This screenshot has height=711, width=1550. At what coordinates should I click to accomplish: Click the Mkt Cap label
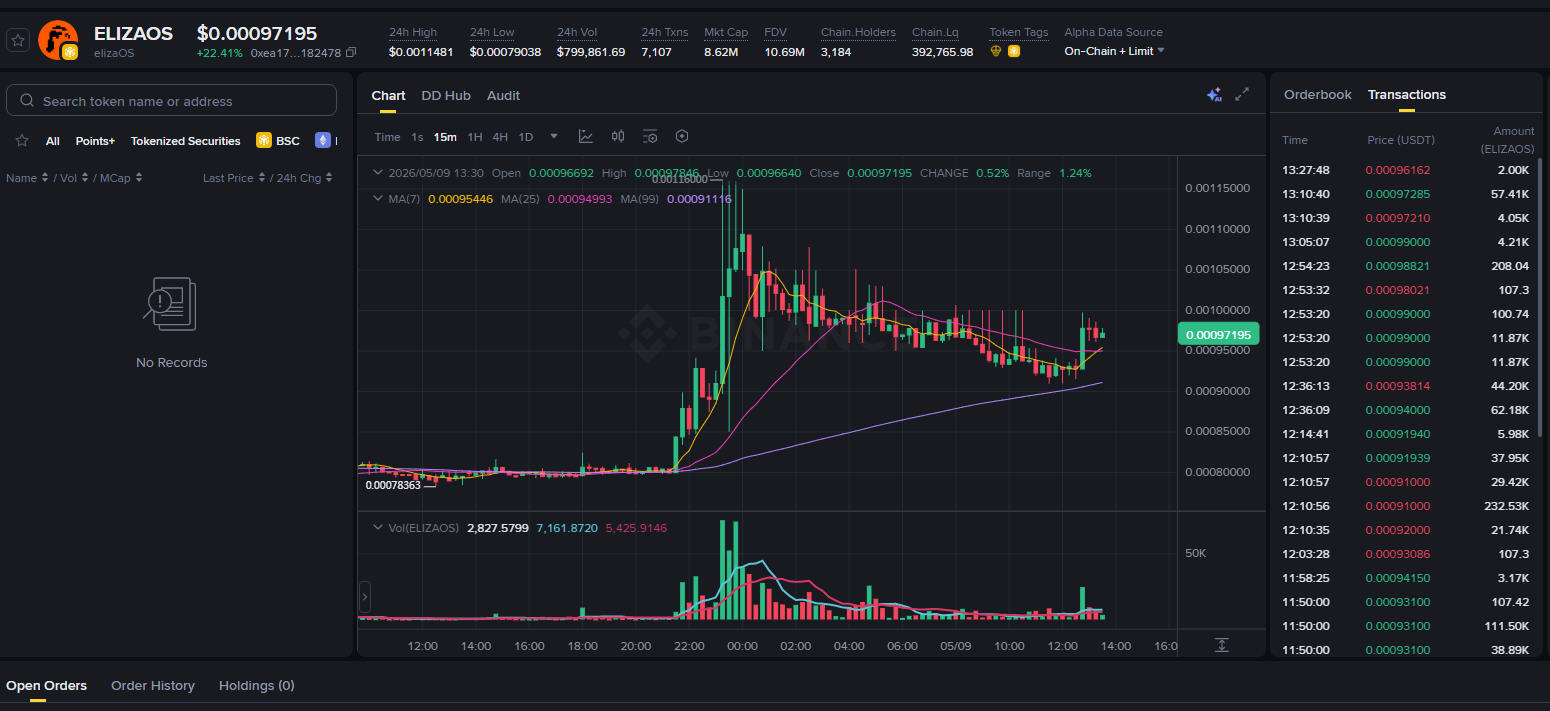(x=726, y=32)
